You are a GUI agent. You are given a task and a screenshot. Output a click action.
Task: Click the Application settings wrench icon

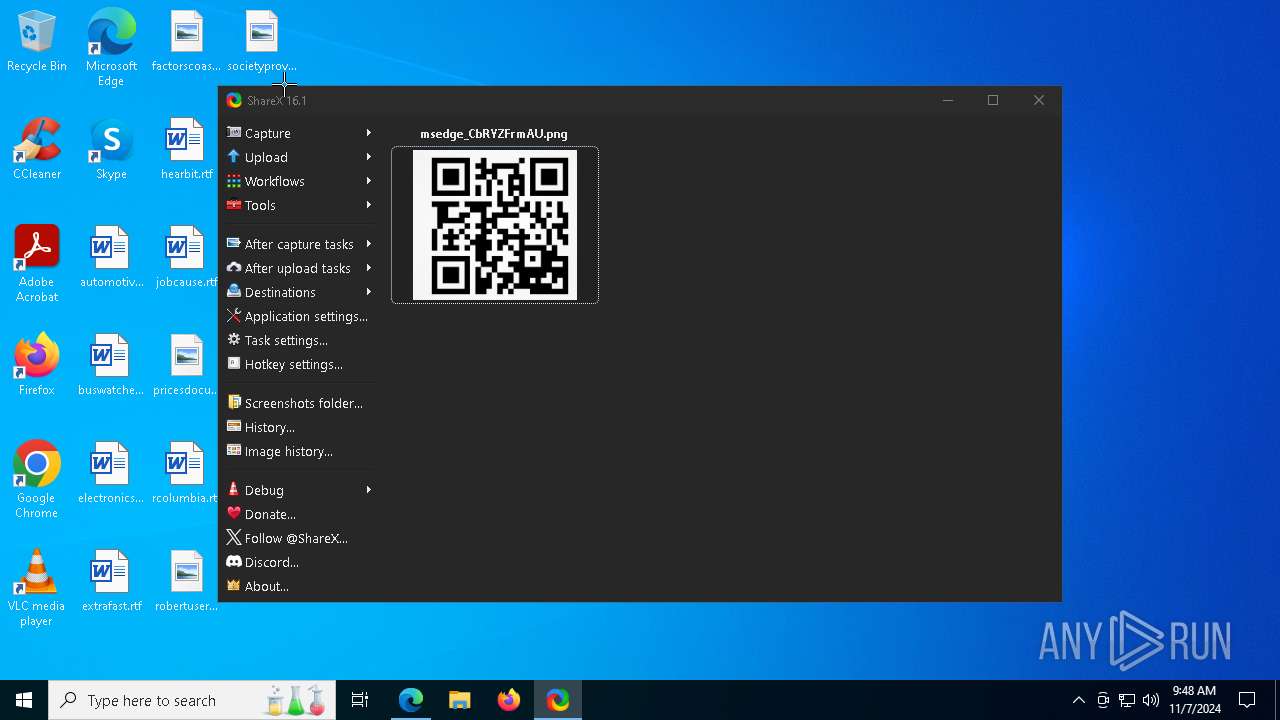(234, 315)
